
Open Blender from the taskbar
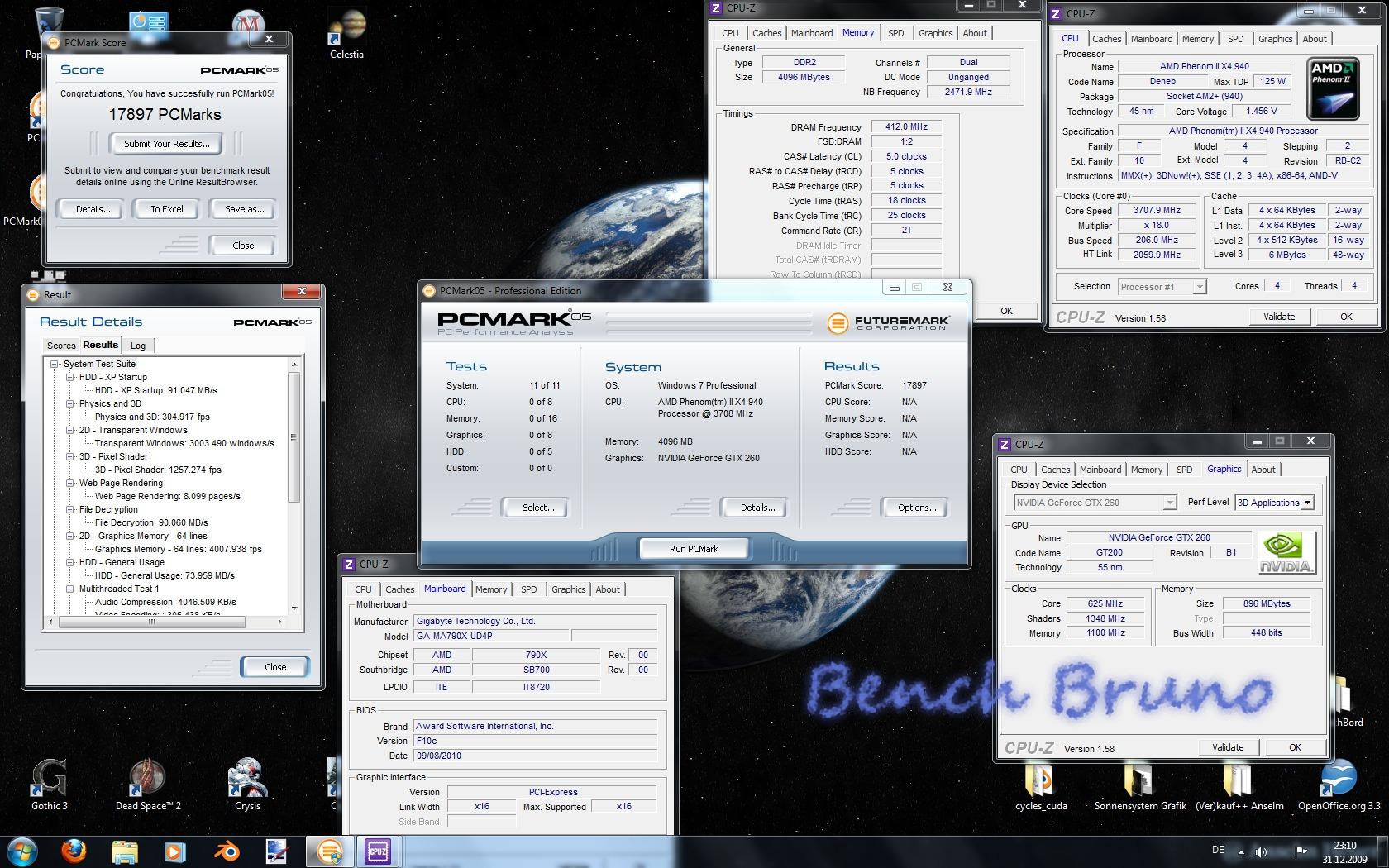click(x=226, y=851)
